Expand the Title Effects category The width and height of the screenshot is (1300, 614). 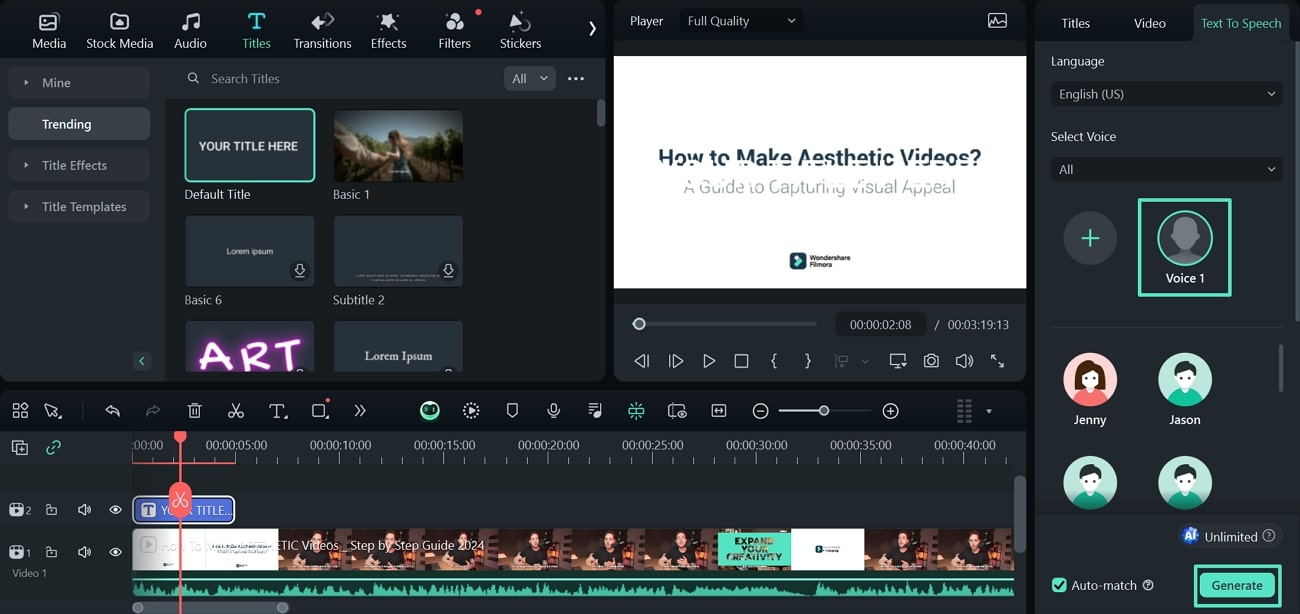[79, 165]
